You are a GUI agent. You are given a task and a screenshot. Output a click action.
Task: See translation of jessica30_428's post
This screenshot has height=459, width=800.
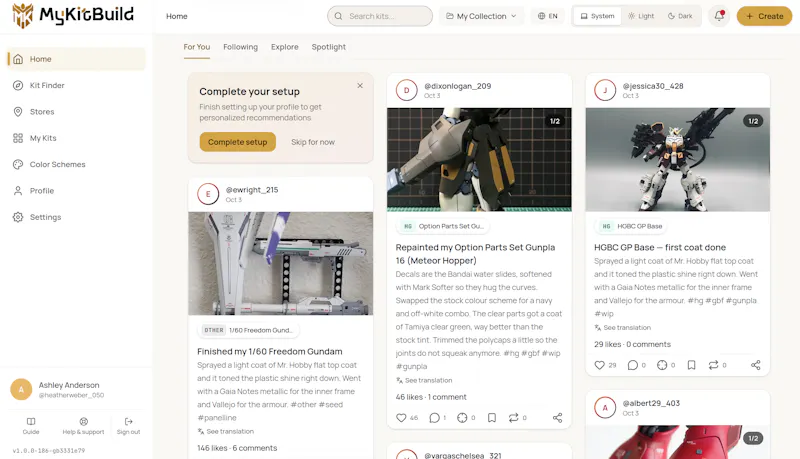(x=622, y=327)
